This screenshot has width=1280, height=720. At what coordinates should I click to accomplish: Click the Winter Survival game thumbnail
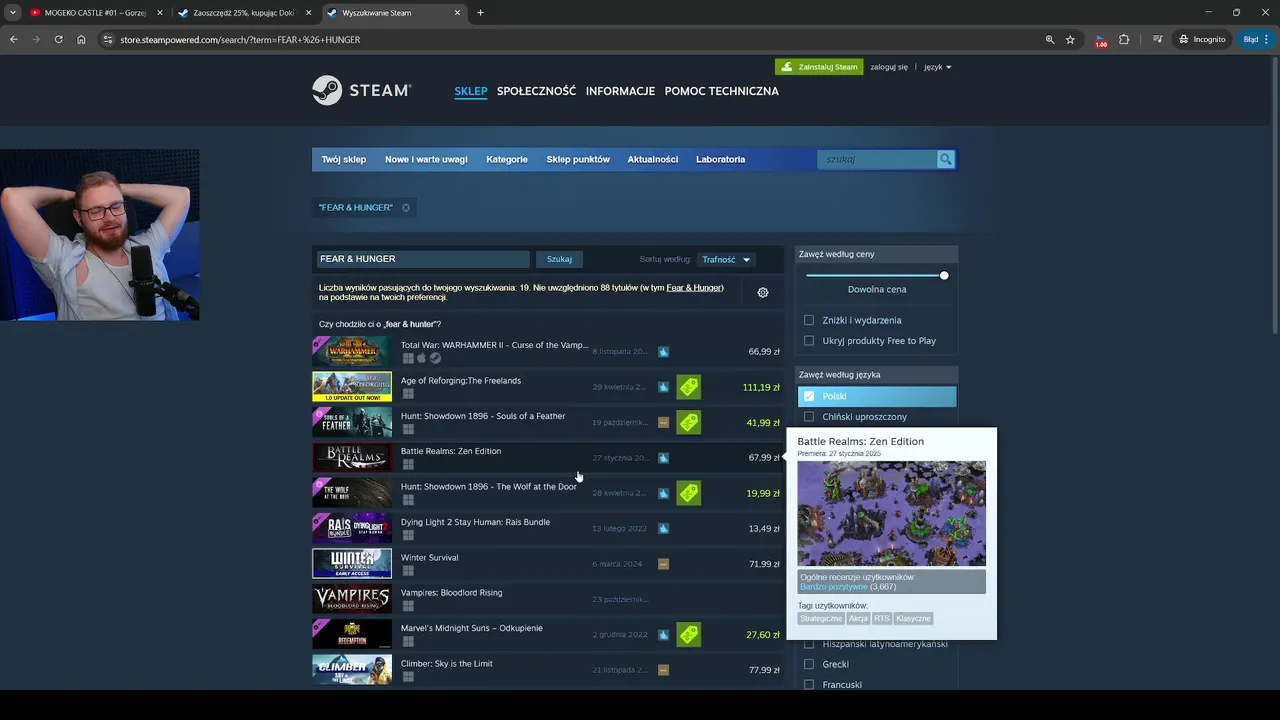tap(352, 563)
